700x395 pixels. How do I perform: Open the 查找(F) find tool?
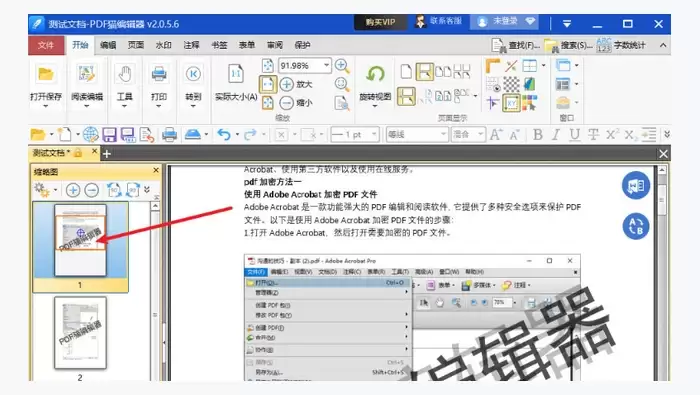point(516,46)
